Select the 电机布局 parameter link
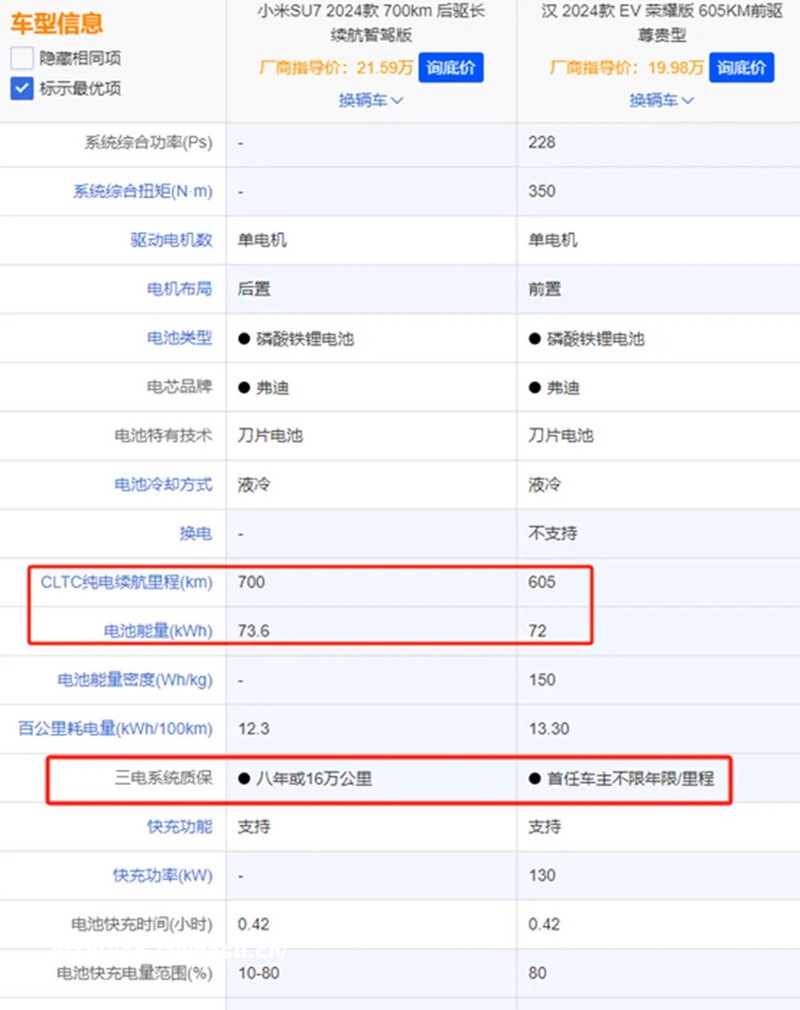This screenshot has height=1010, width=800. [179, 289]
